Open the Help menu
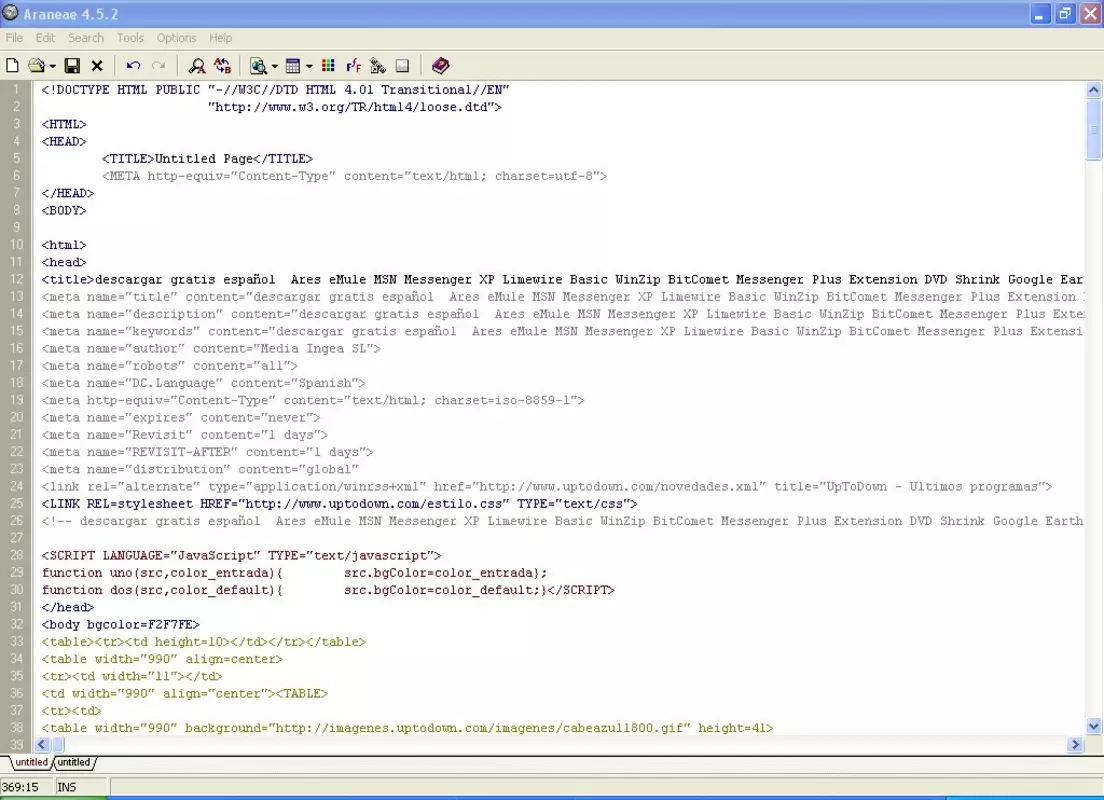The height and width of the screenshot is (800, 1104). pos(220,37)
